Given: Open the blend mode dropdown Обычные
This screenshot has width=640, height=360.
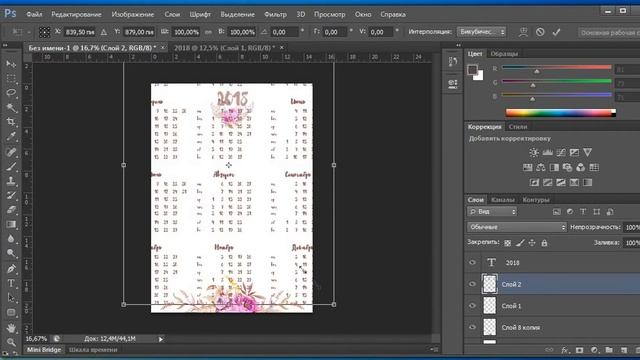Looking at the screenshot, I should [517, 227].
